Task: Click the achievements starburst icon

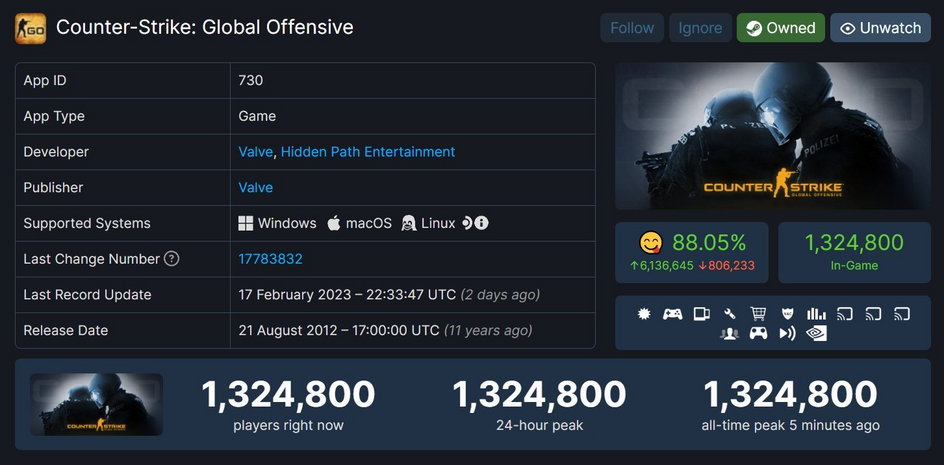Action: 644,314
